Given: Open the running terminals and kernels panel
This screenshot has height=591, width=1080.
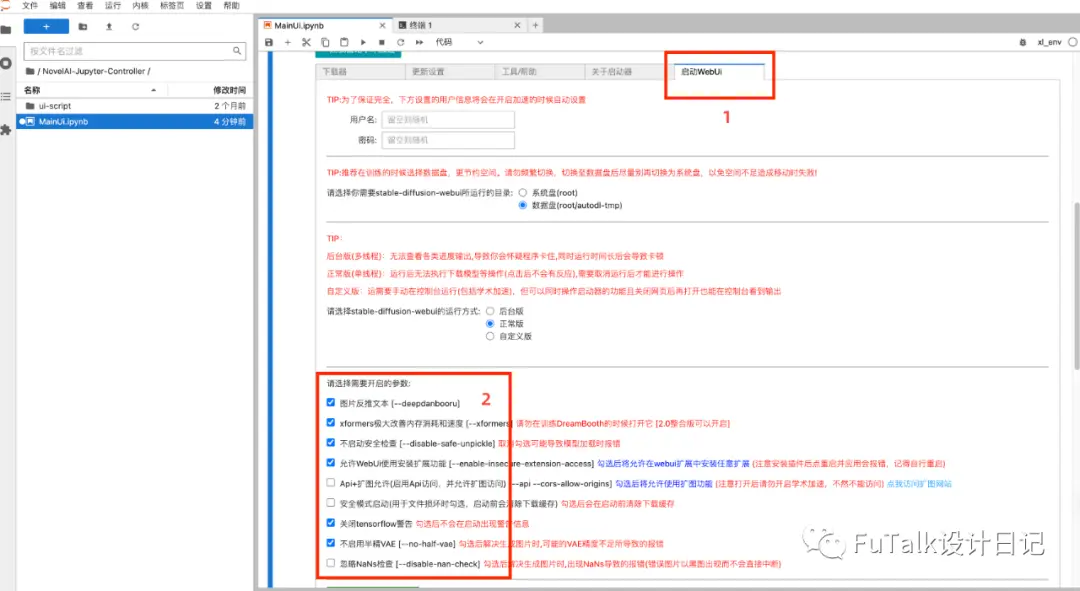Looking at the screenshot, I should [x=6, y=63].
